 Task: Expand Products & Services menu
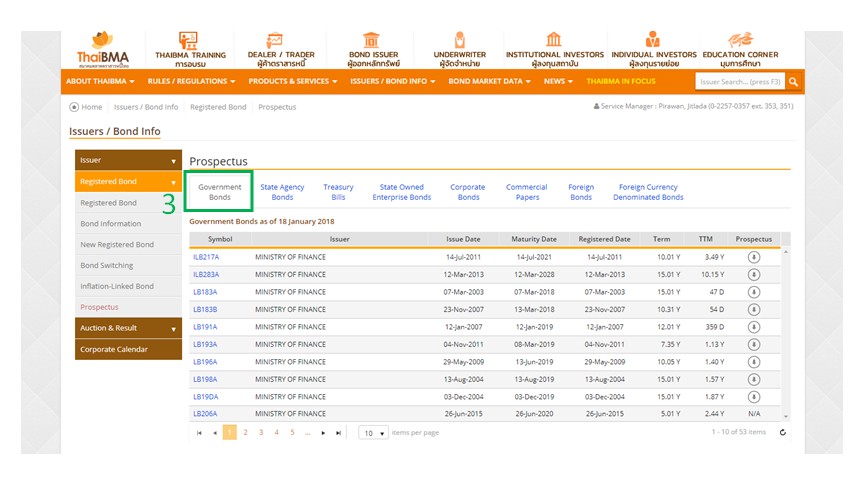[293, 81]
